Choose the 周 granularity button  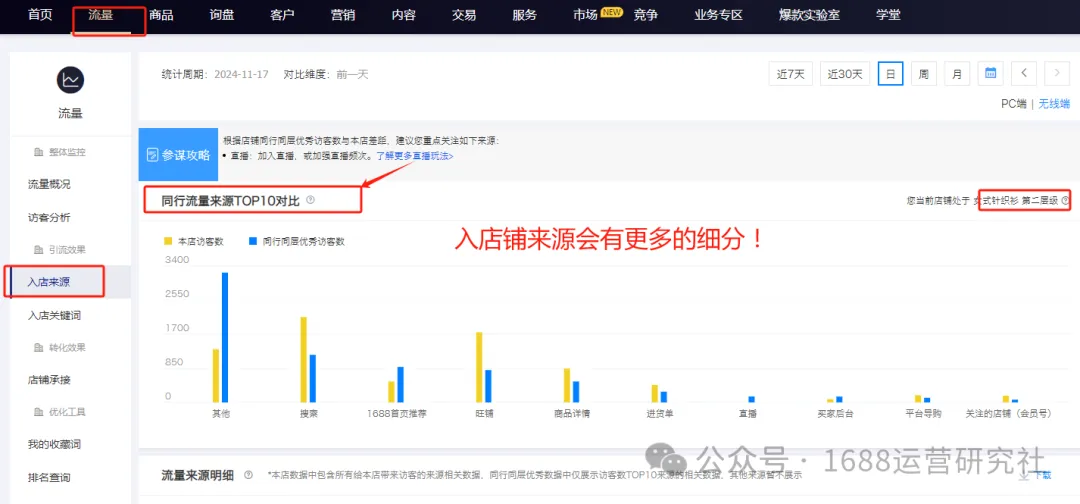pyautogui.click(x=924, y=74)
